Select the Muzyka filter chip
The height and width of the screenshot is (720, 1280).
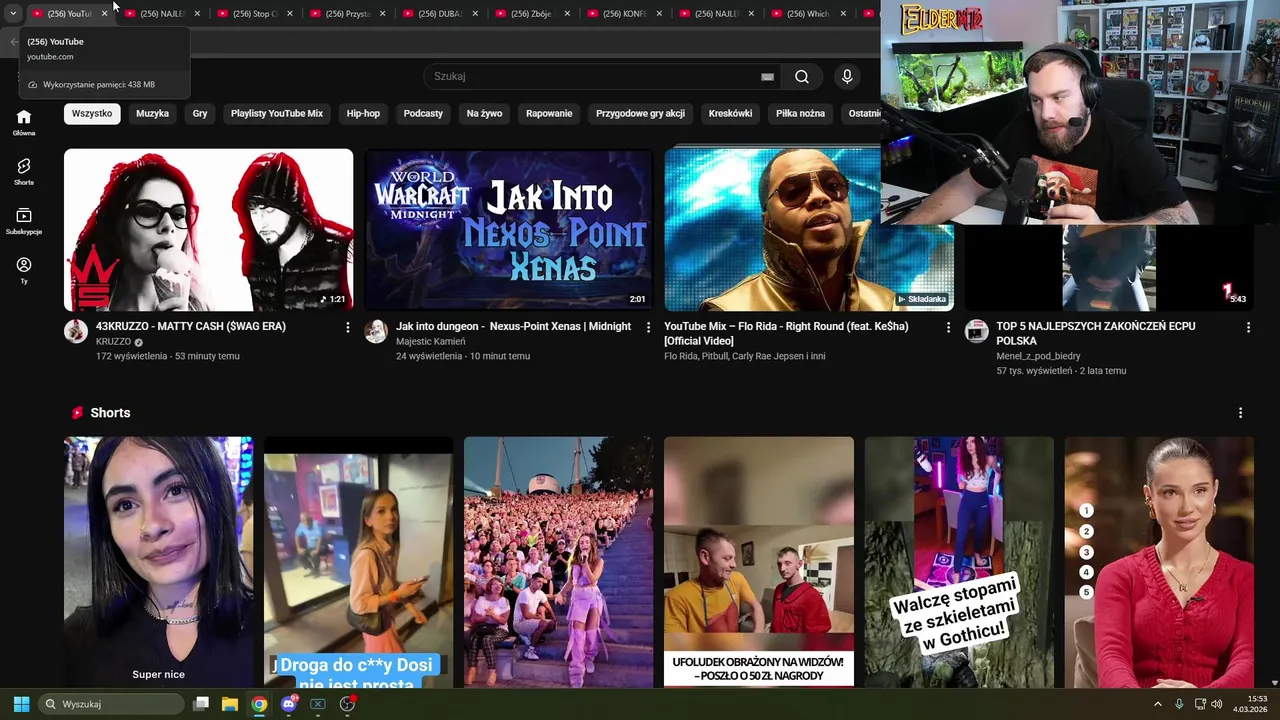152,114
